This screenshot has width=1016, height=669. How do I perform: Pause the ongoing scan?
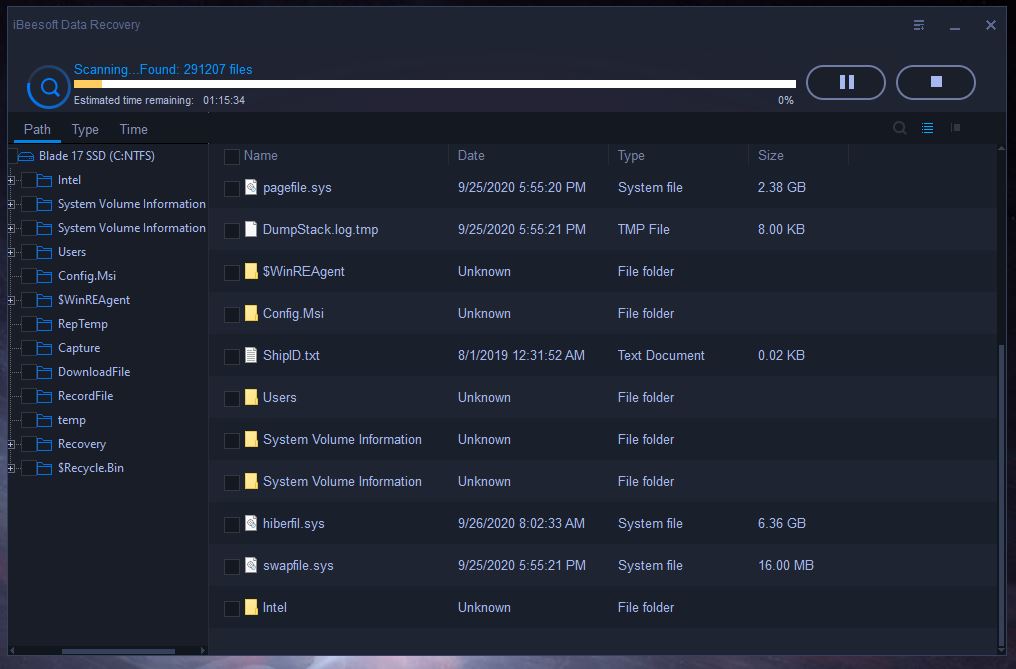click(x=846, y=82)
